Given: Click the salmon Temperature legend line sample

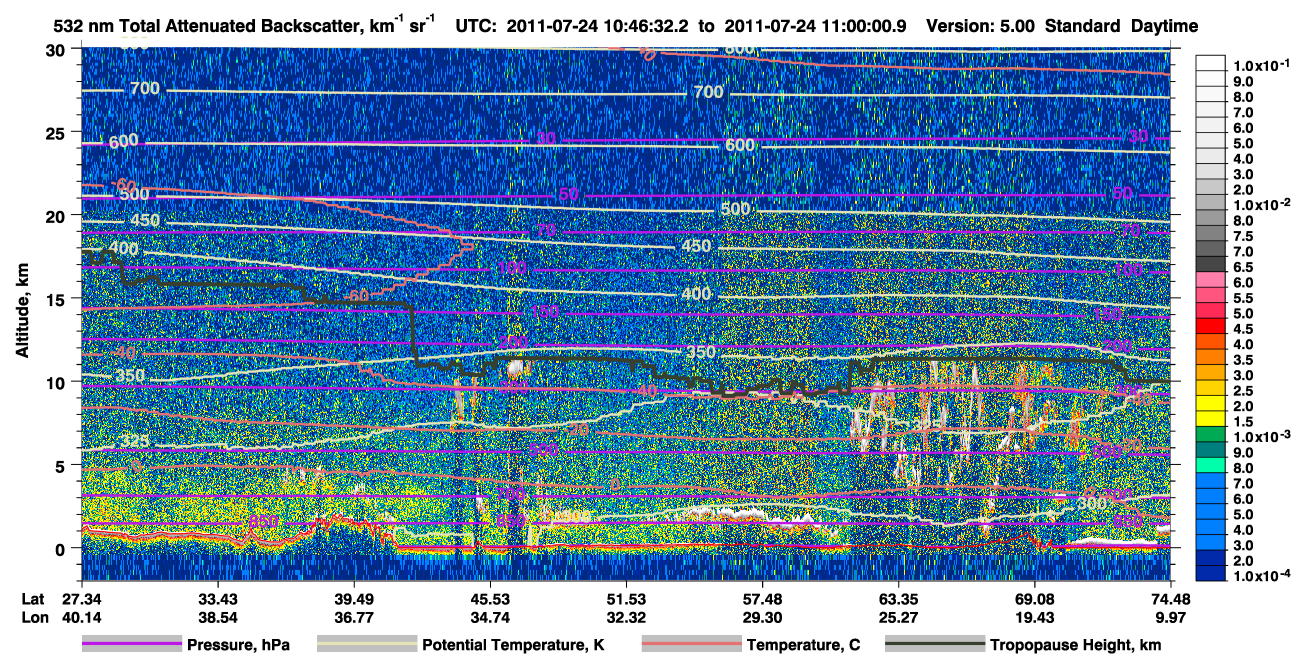Looking at the screenshot, I should pos(691,645).
